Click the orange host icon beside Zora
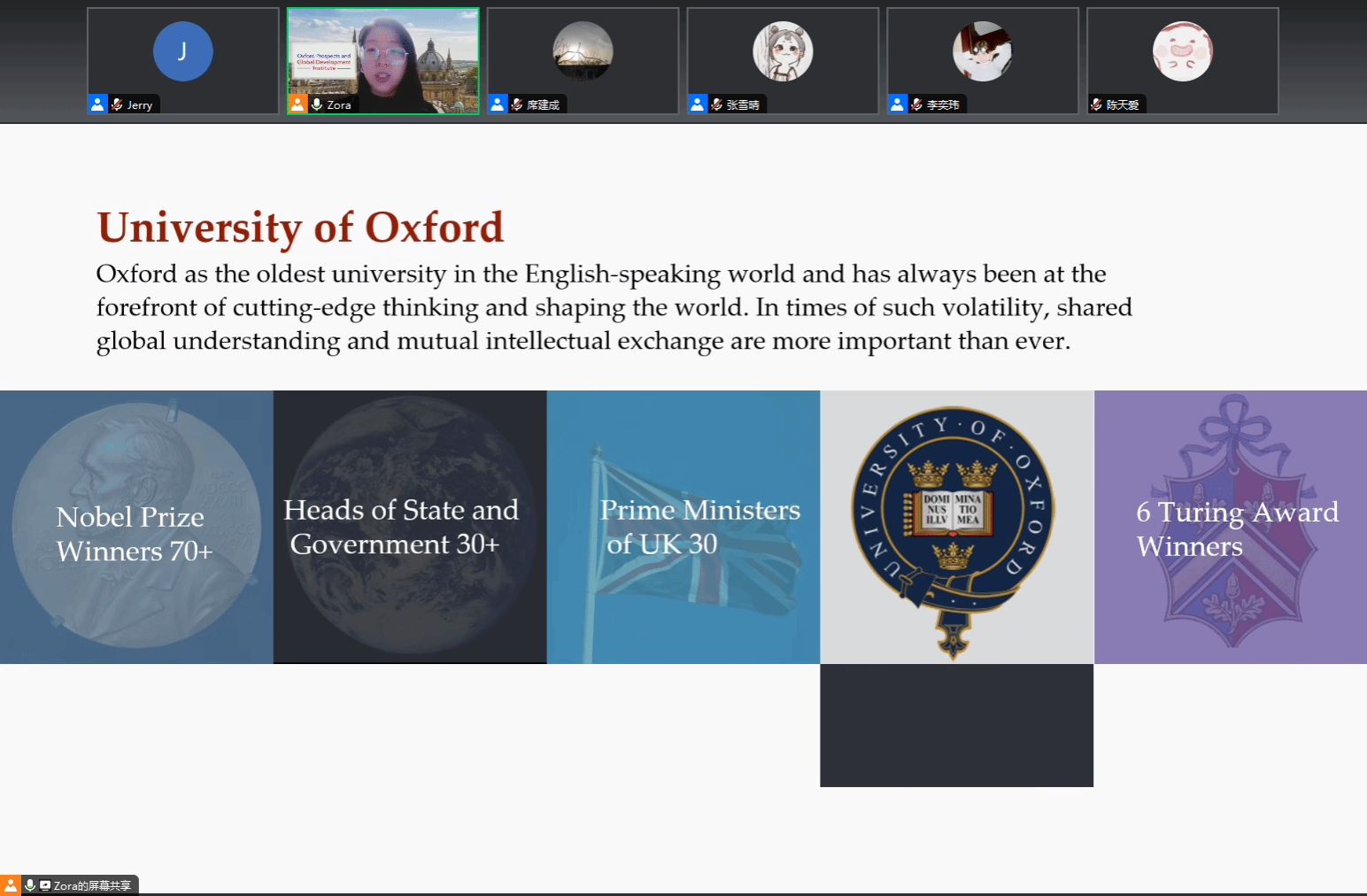This screenshot has height=896, width=1367. pos(297,104)
